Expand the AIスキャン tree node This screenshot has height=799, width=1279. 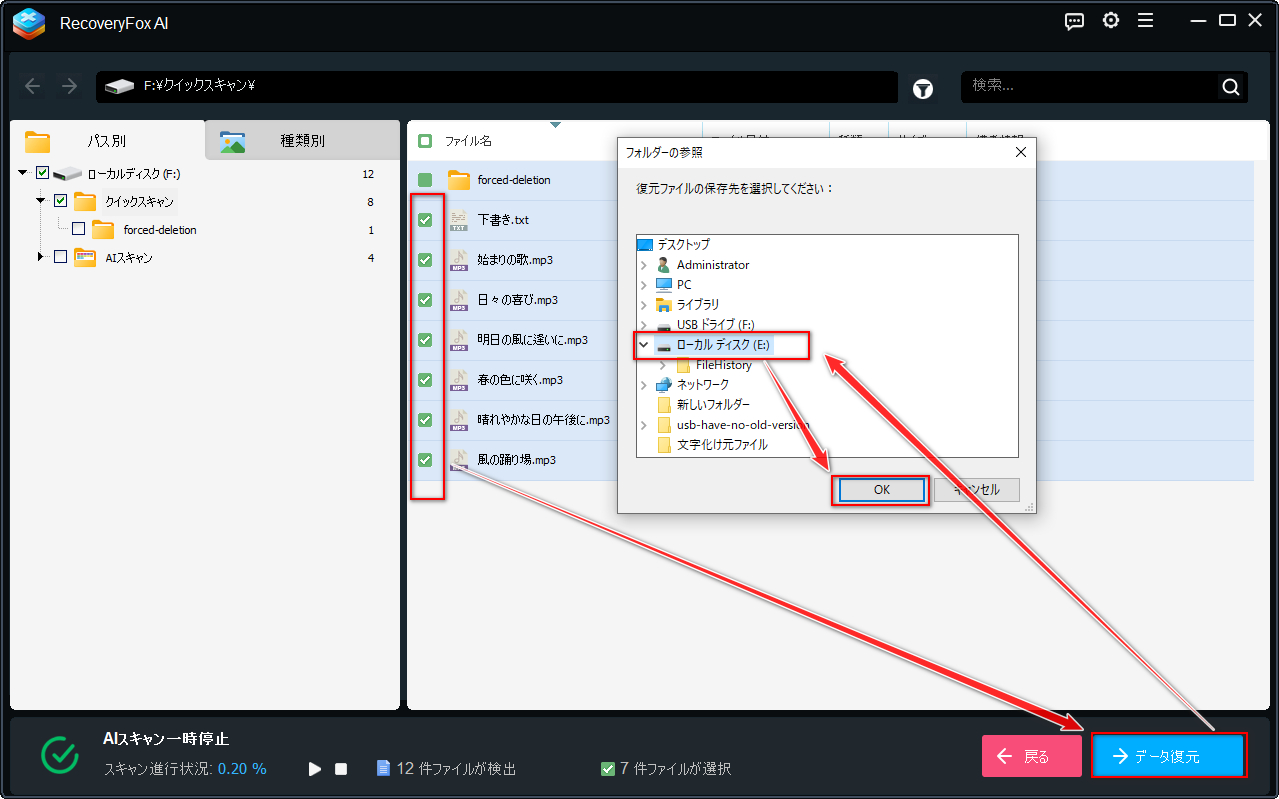pos(41,257)
